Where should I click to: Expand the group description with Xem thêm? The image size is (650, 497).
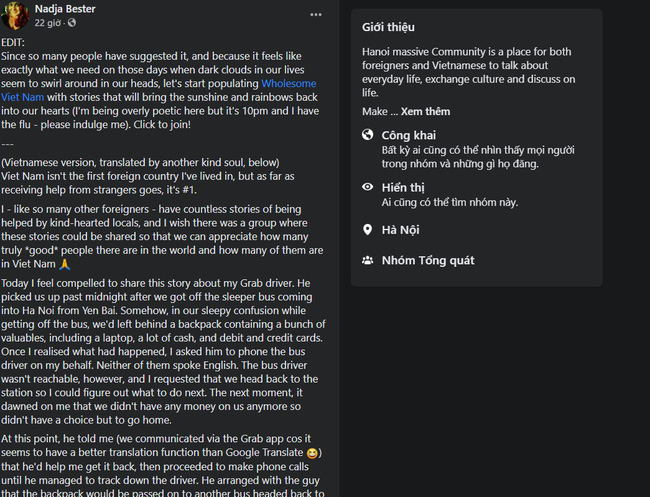pos(425,111)
